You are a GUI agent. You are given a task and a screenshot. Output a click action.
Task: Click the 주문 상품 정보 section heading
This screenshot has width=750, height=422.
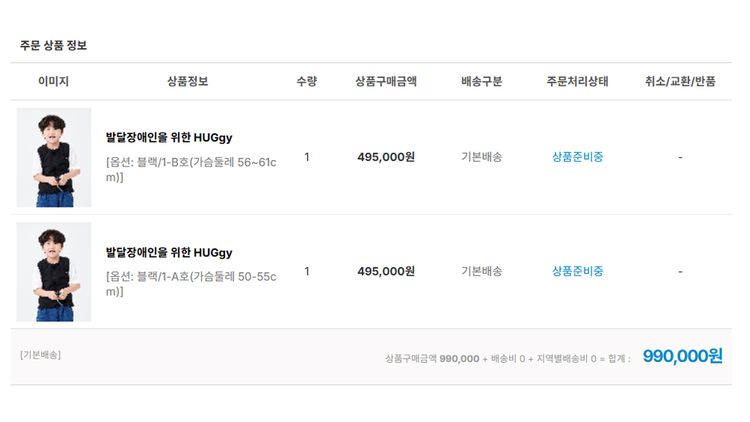[x=54, y=45]
